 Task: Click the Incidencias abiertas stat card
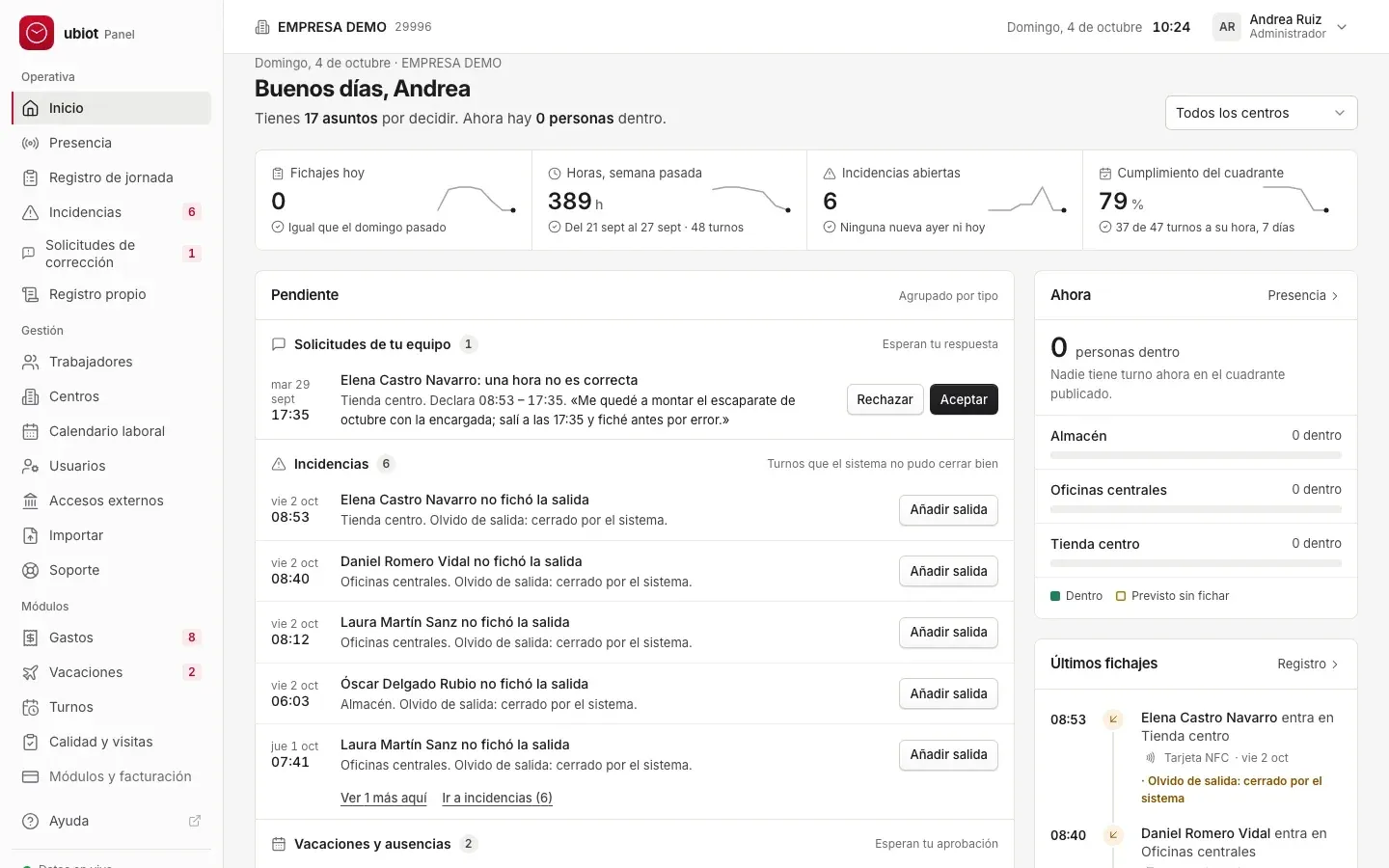944,200
